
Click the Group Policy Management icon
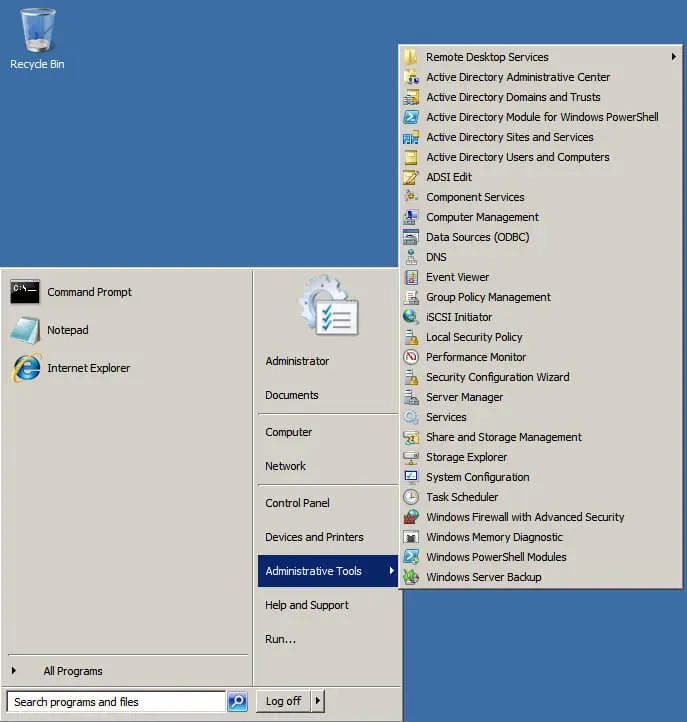pos(411,297)
